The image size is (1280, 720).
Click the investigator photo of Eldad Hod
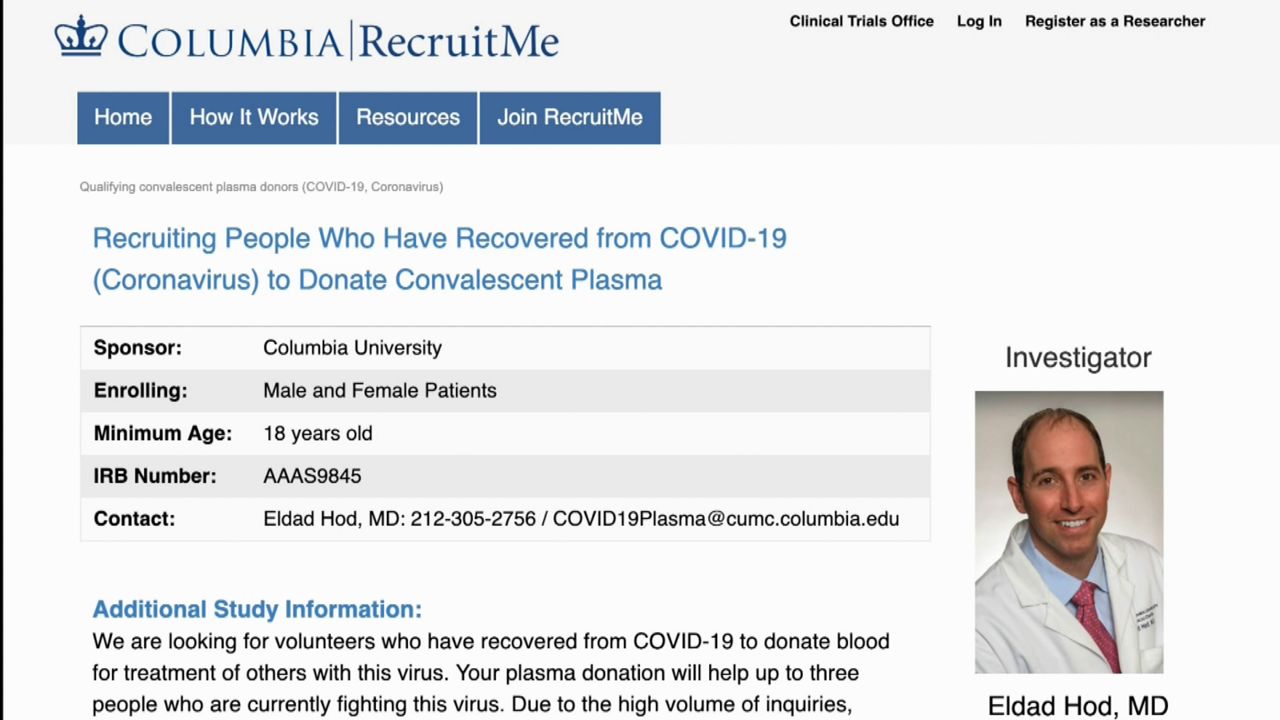pyautogui.click(x=1069, y=532)
